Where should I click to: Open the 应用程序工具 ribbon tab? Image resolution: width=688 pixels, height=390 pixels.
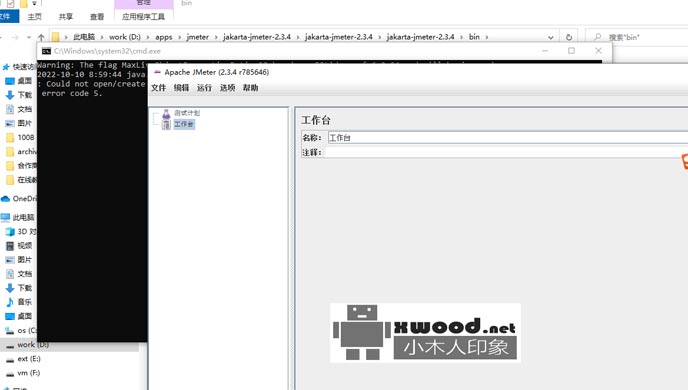click(x=143, y=17)
